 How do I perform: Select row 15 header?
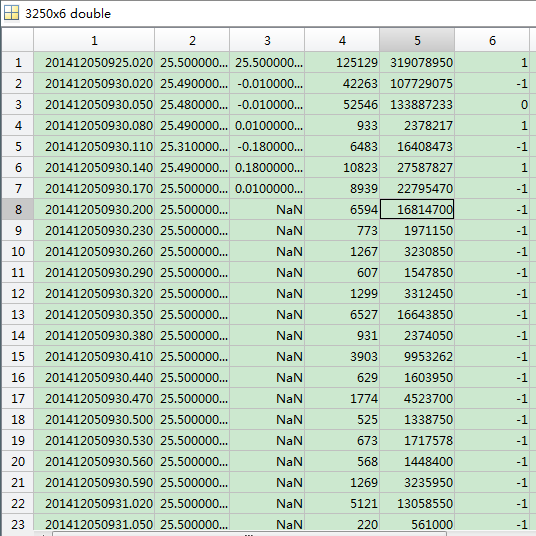[x=18, y=356]
